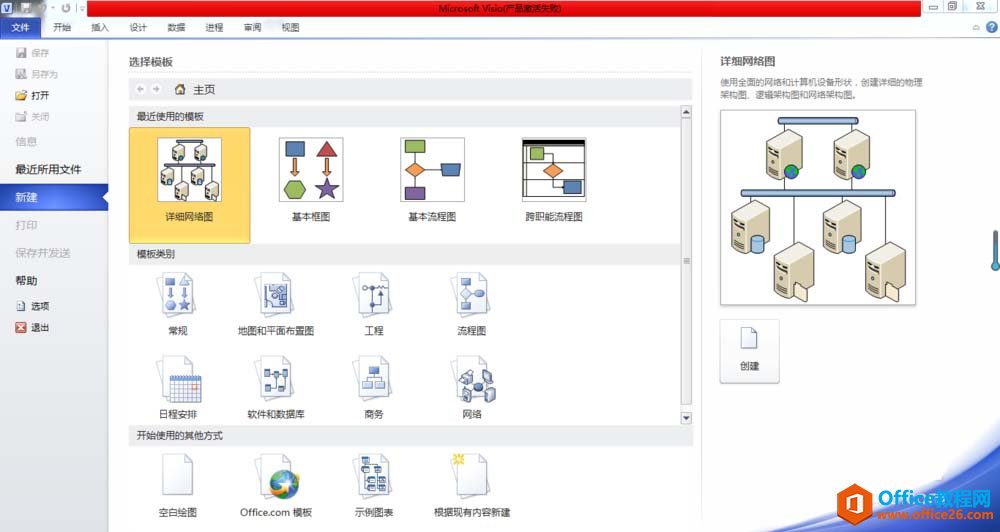Click the 创建 button
The height and width of the screenshot is (532, 1000).
tap(749, 351)
